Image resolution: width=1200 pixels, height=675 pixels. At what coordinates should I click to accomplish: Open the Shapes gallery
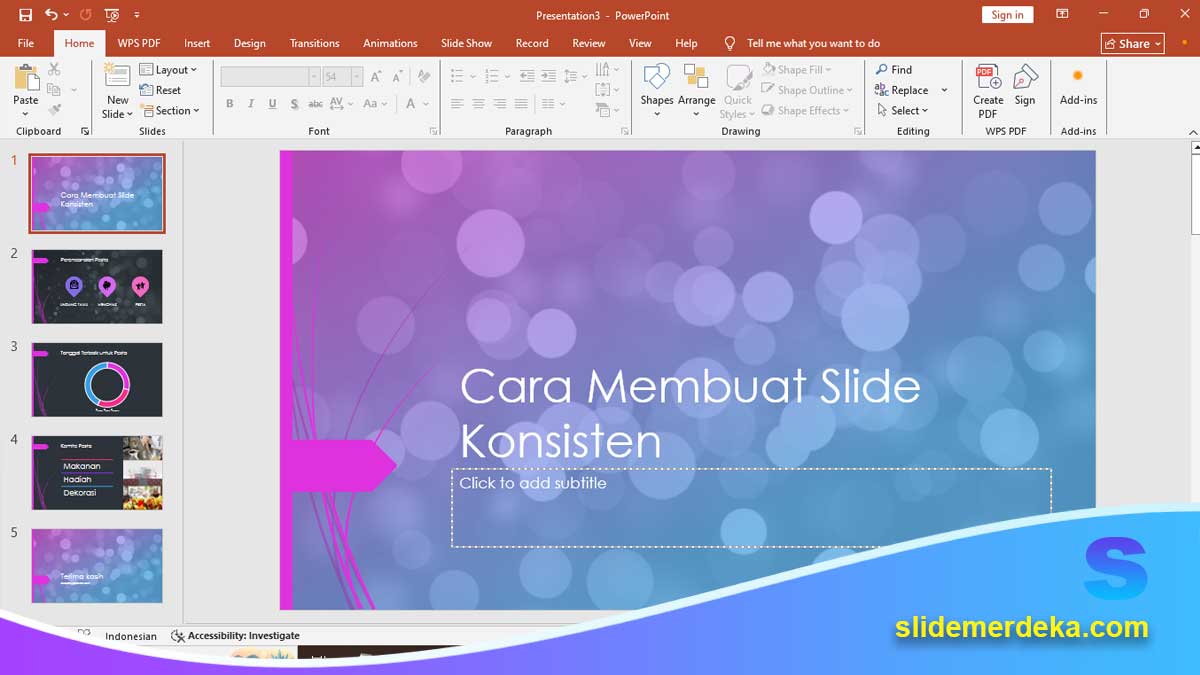(x=657, y=90)
